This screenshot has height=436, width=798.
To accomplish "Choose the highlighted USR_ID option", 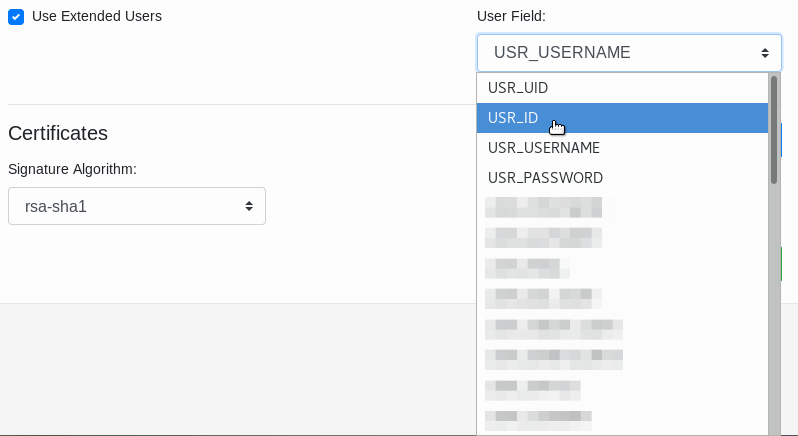I will pos(513,118).
